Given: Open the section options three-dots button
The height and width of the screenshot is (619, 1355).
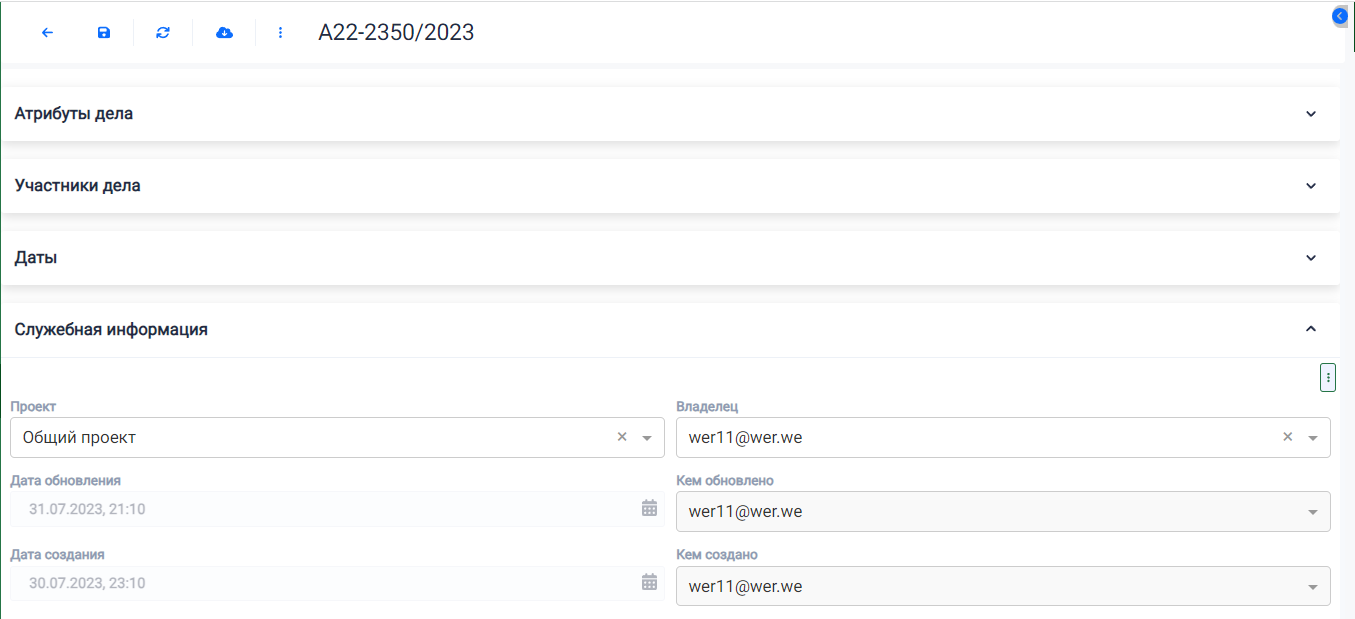Looking at the screenshot, I should (1328, 377).
